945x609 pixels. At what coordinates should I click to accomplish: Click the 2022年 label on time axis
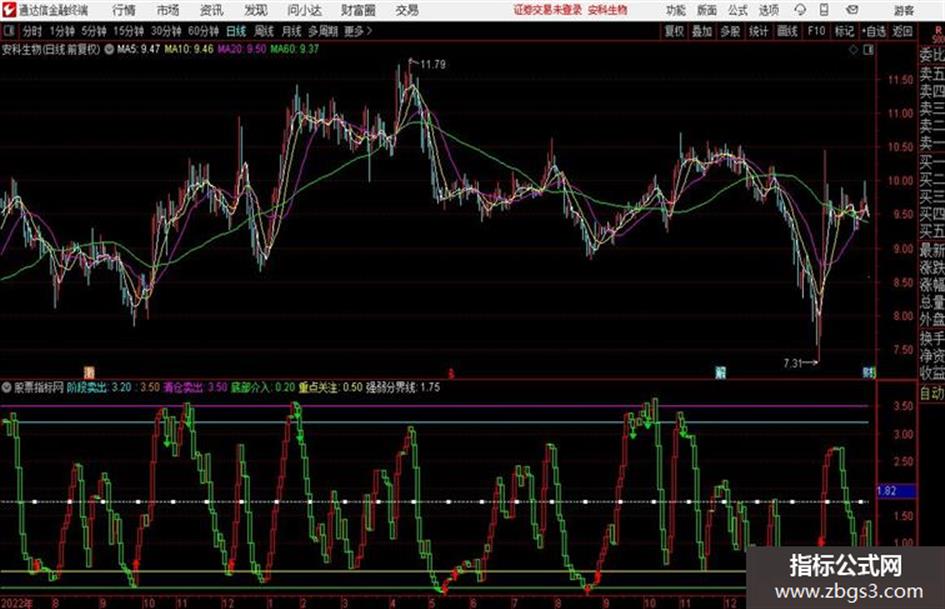click(x=17, y=603)
